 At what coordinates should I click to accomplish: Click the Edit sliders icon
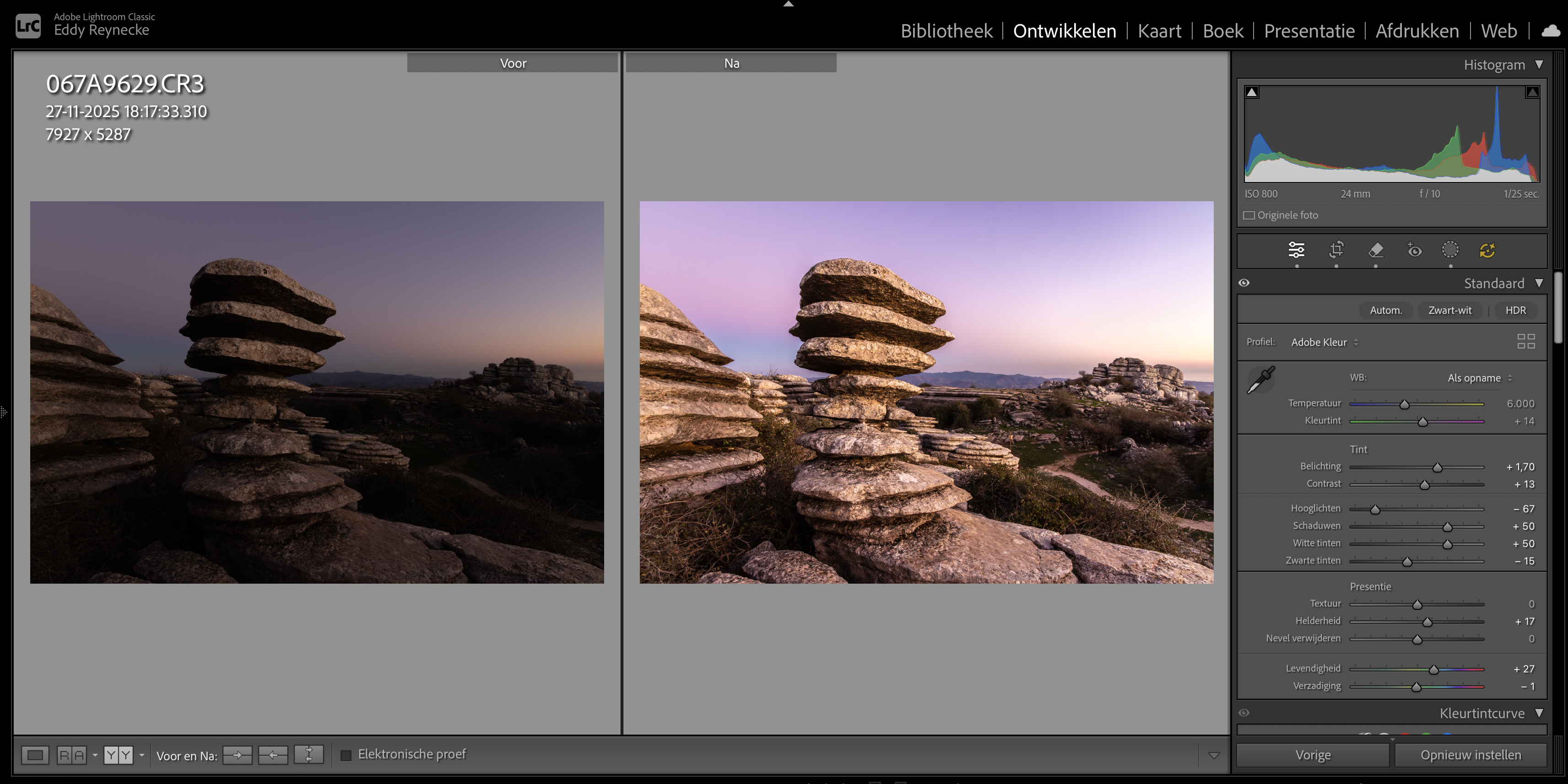click(1297, 250)
